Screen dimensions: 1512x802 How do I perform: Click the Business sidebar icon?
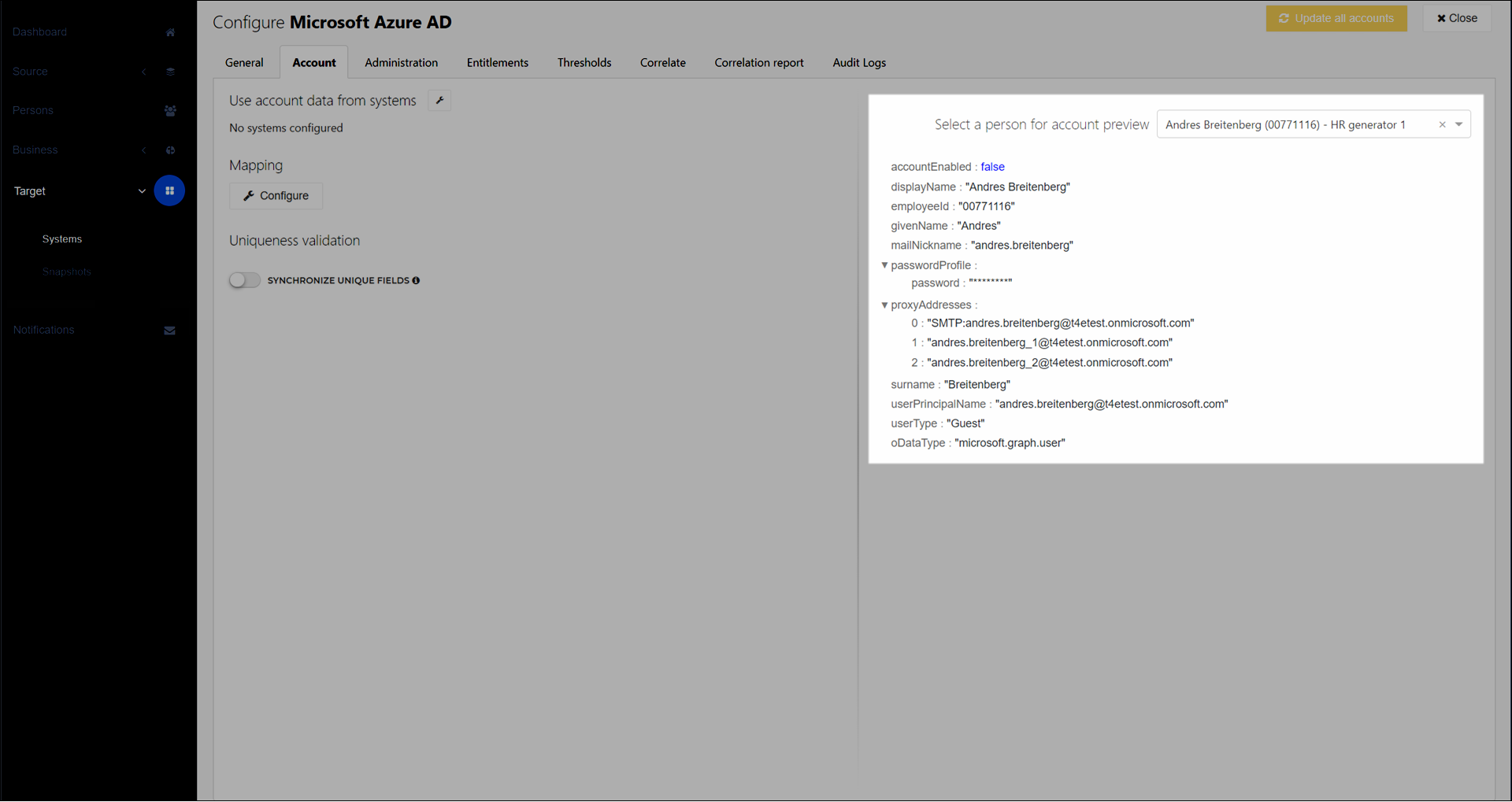170,150
